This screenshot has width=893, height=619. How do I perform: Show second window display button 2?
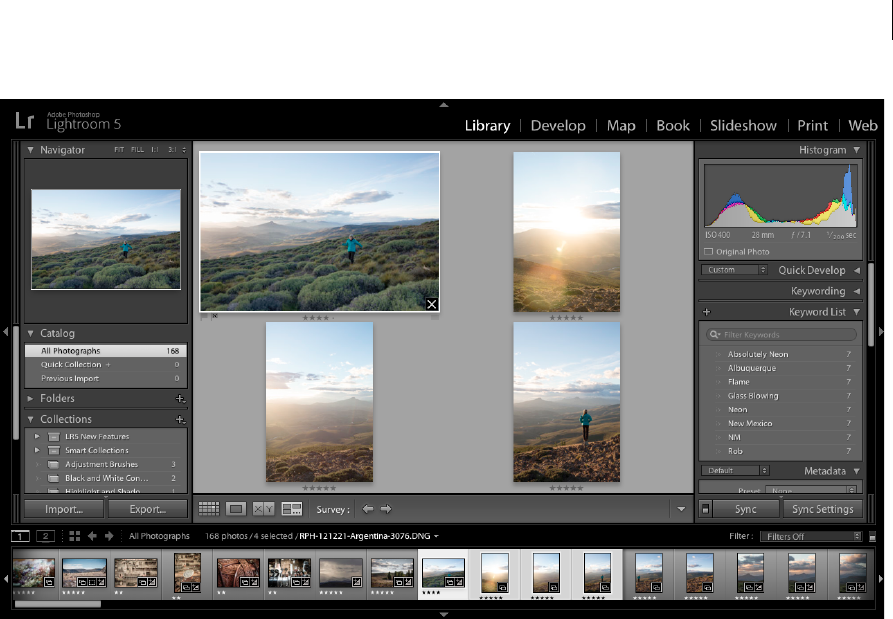click(46, 536)
